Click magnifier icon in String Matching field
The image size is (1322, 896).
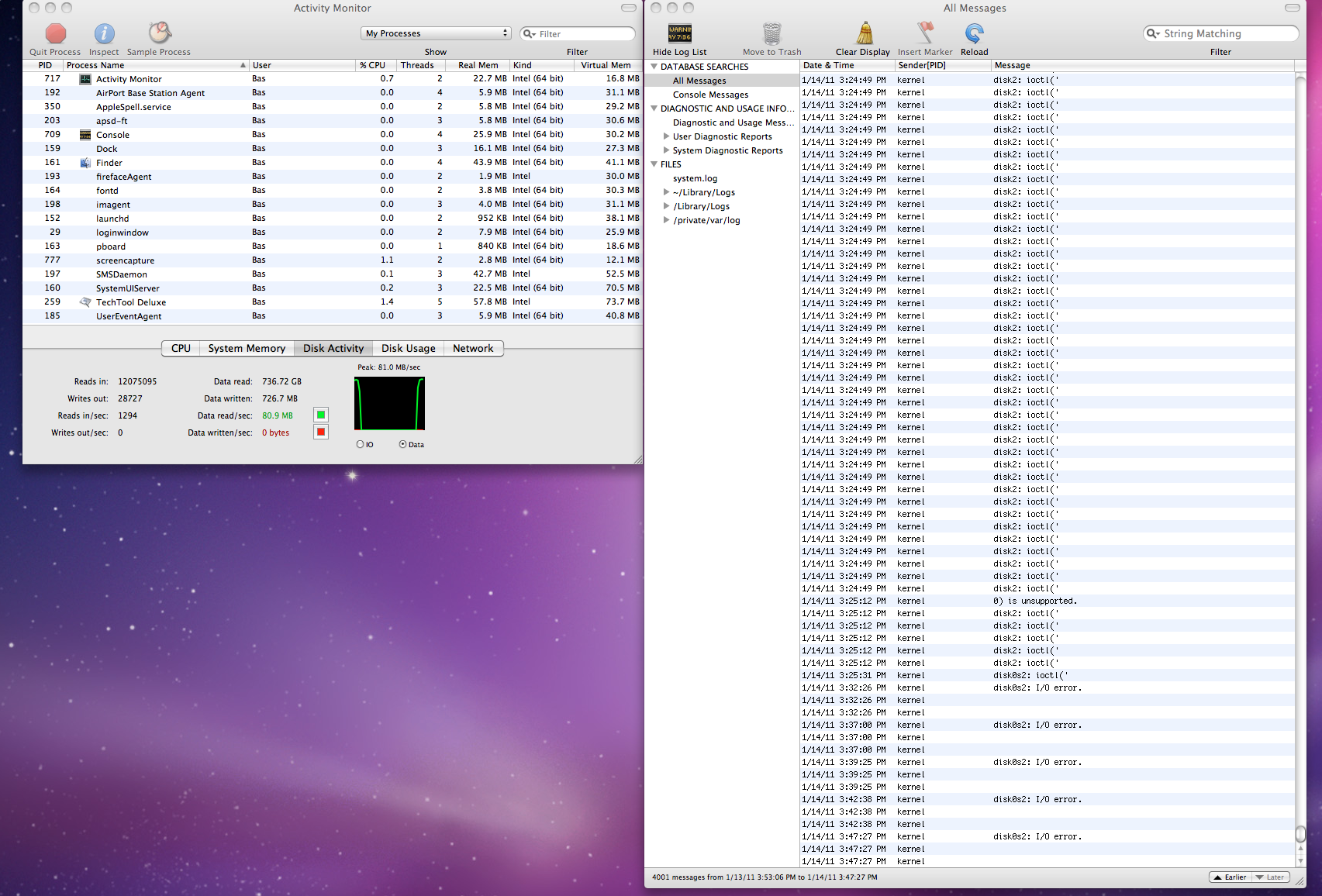[x=1153, y=33]
